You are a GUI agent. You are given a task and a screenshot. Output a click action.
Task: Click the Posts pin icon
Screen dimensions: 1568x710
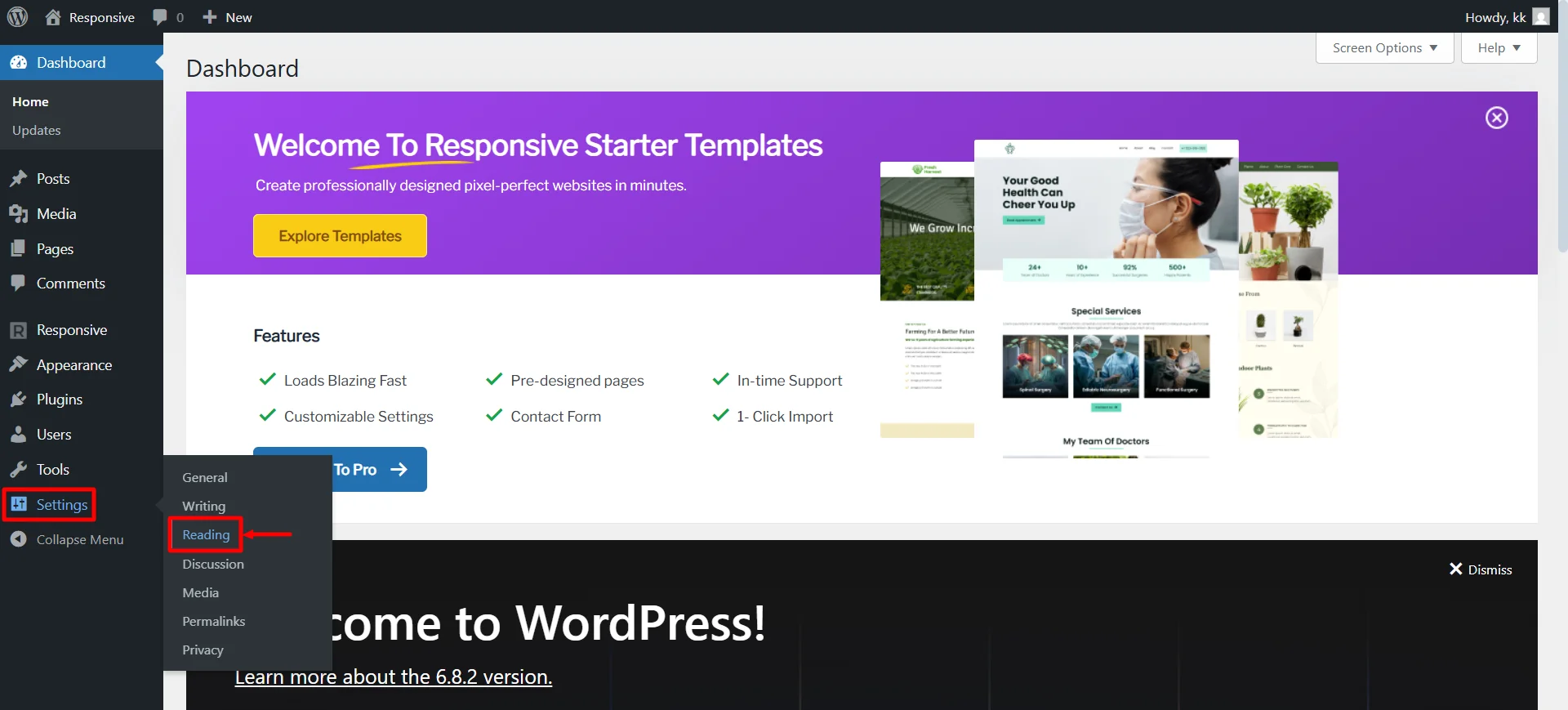pos(18,179)
